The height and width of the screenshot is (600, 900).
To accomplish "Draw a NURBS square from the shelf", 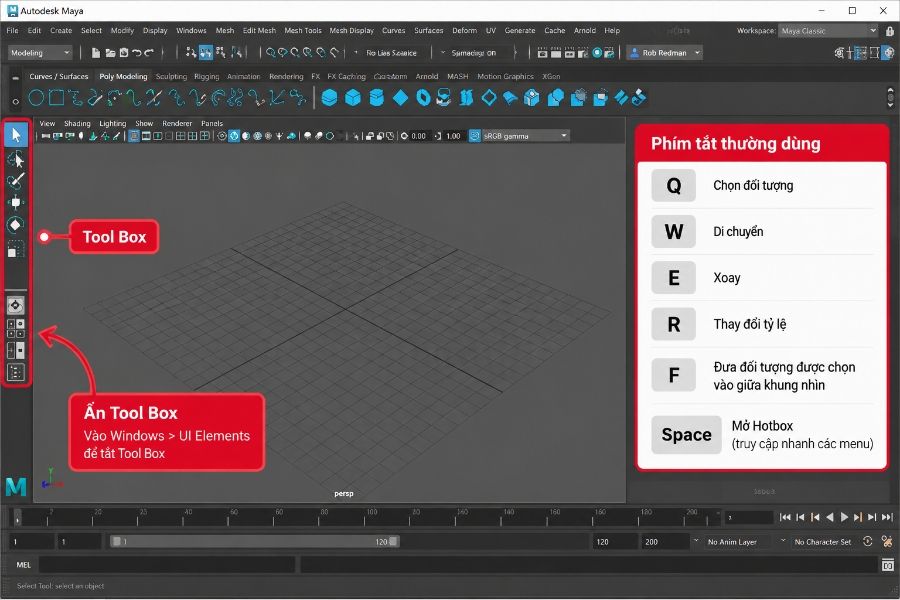I will [57, 98].
